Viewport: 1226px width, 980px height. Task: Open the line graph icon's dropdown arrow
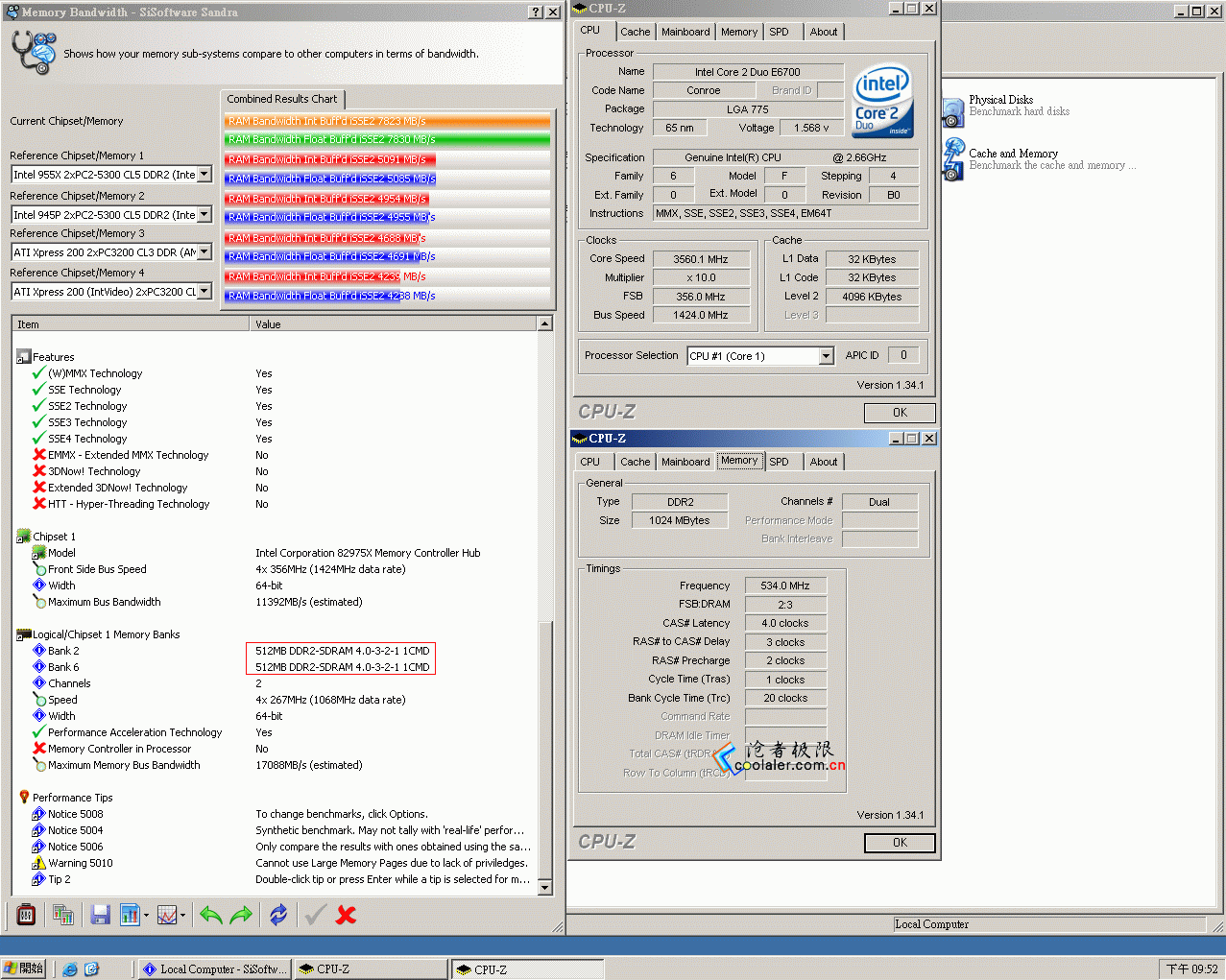click(182, 915)
